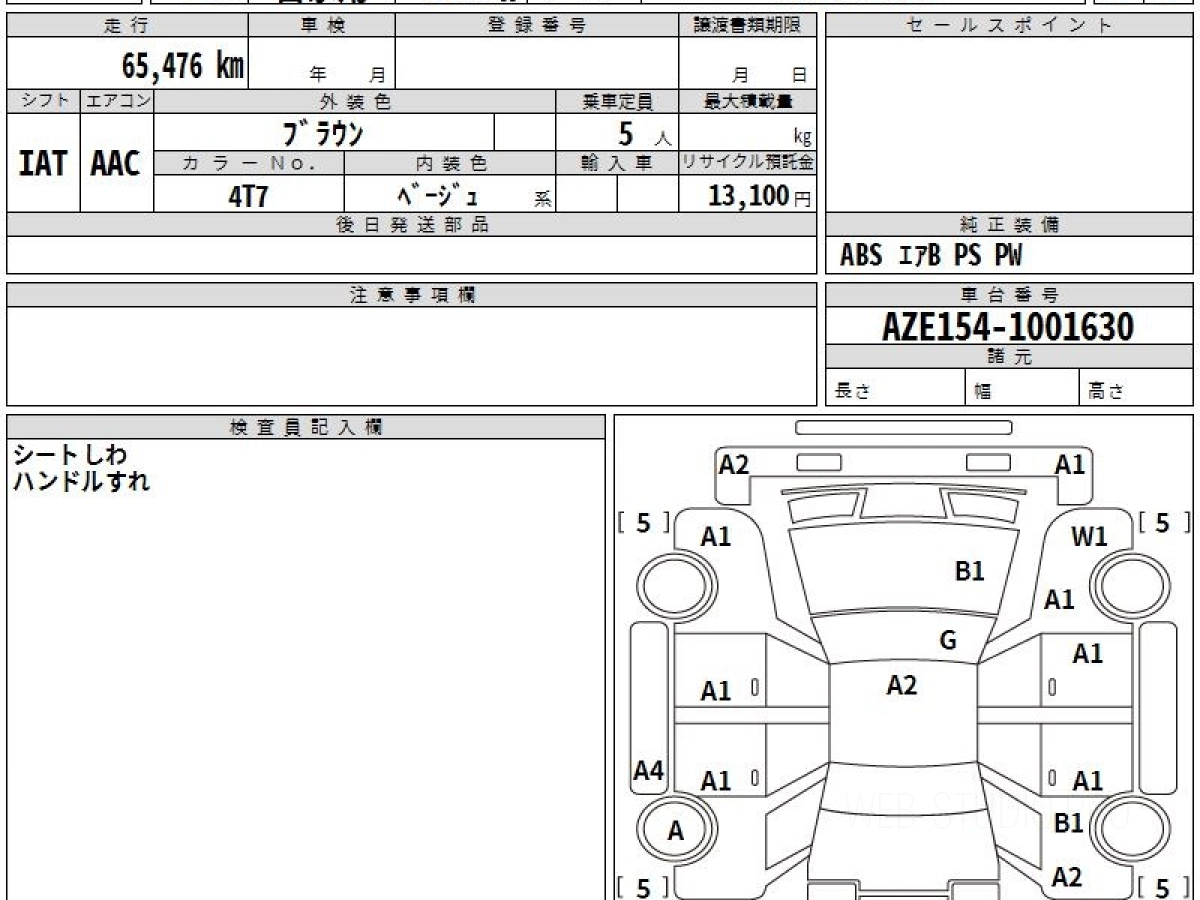Click the A2 mark at the rear corner
Image resolution: width=1200 pixels, height=900 pixels.
(1067, 877)
